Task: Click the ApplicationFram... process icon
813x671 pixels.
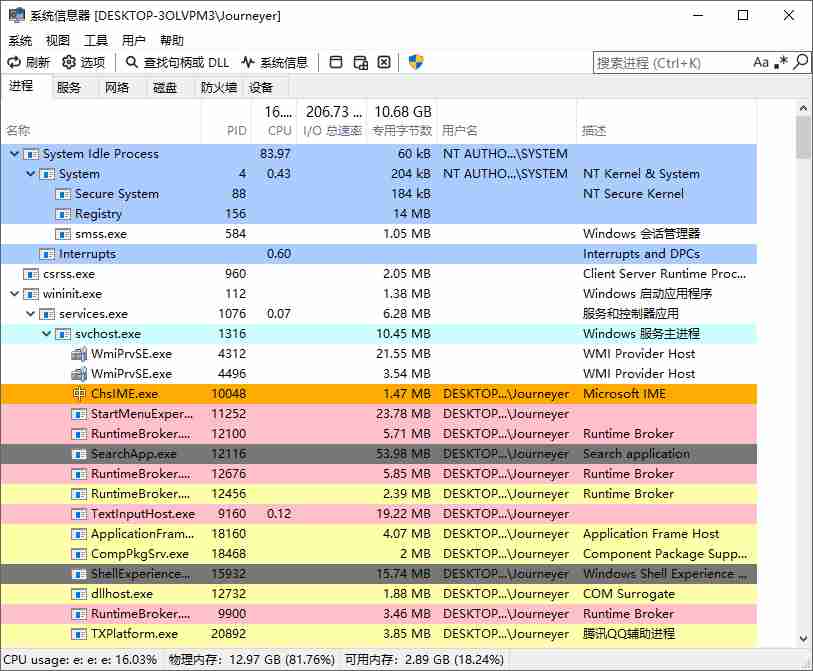Action: [x=79, y=534]
